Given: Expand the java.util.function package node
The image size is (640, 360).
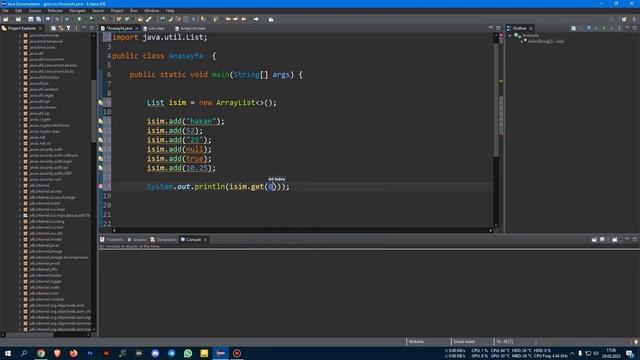Looking at the screenshot, I should [20, 77].
